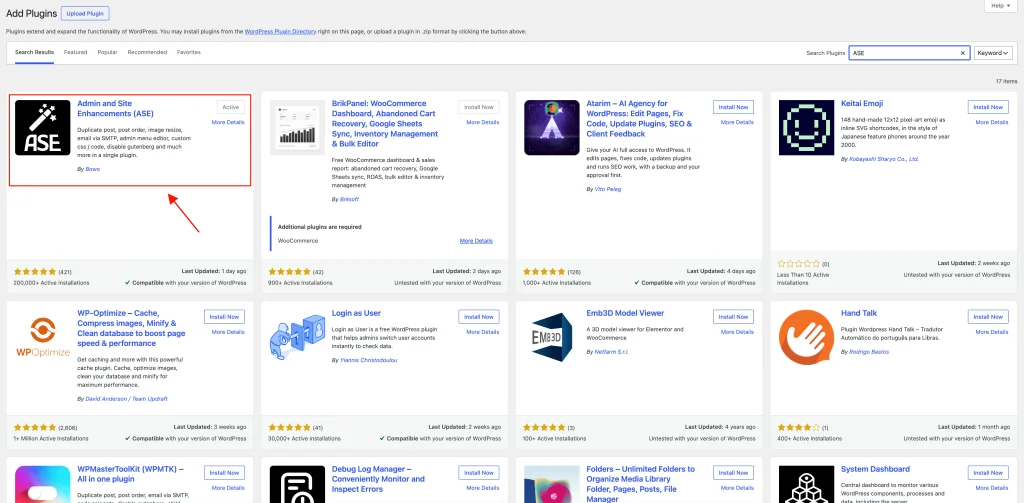The width and height of the screenshot is (1024, 503).
Task: Click the Hand Talk orange hand icon
Action: pos(807,337)
